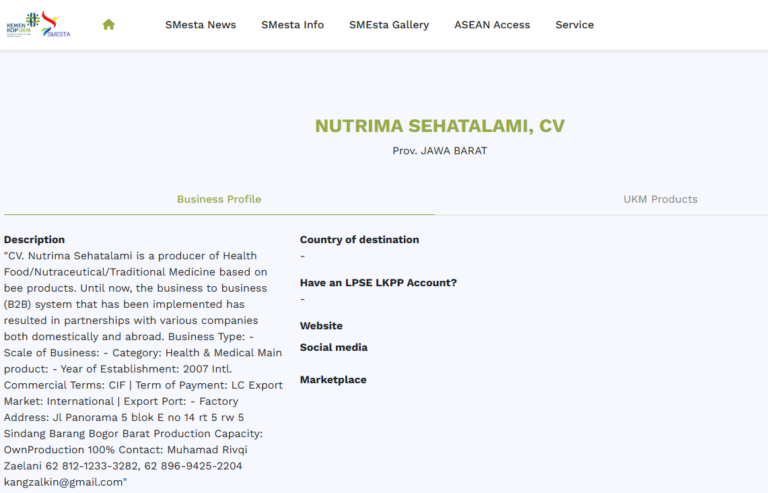The height and width of the screenshot is (493, 768).
Task: Open the SMesta Info menu
Action: click(x=292, y=25)
